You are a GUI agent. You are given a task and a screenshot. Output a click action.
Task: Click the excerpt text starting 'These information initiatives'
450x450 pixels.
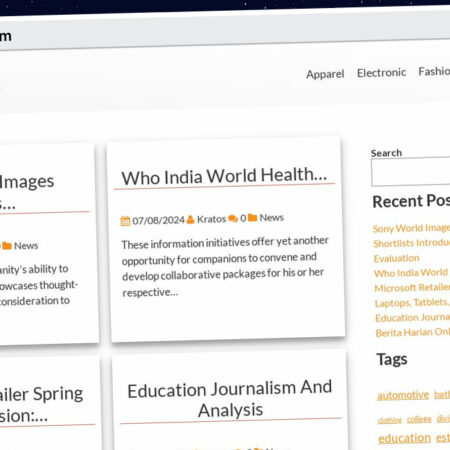tap(225, 267)
